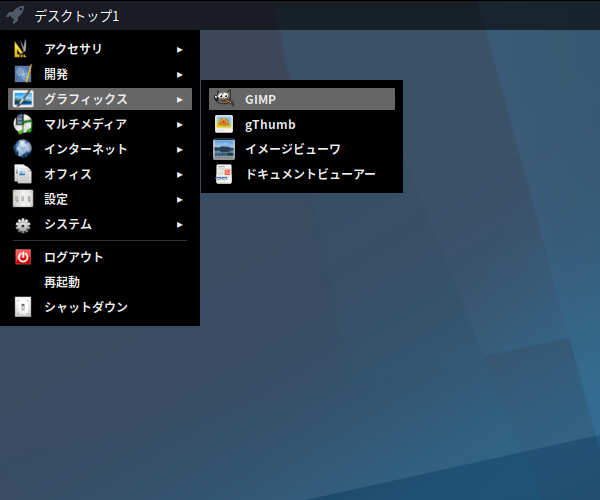Click the gThumb picture icon
The height and width of the screenshot is (500, 600).
[x=224, y=124]
